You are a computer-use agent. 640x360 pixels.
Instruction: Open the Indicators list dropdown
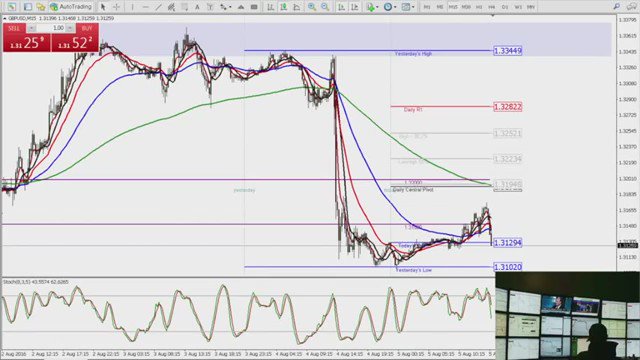pyautogui.click(x=372, y=7)
